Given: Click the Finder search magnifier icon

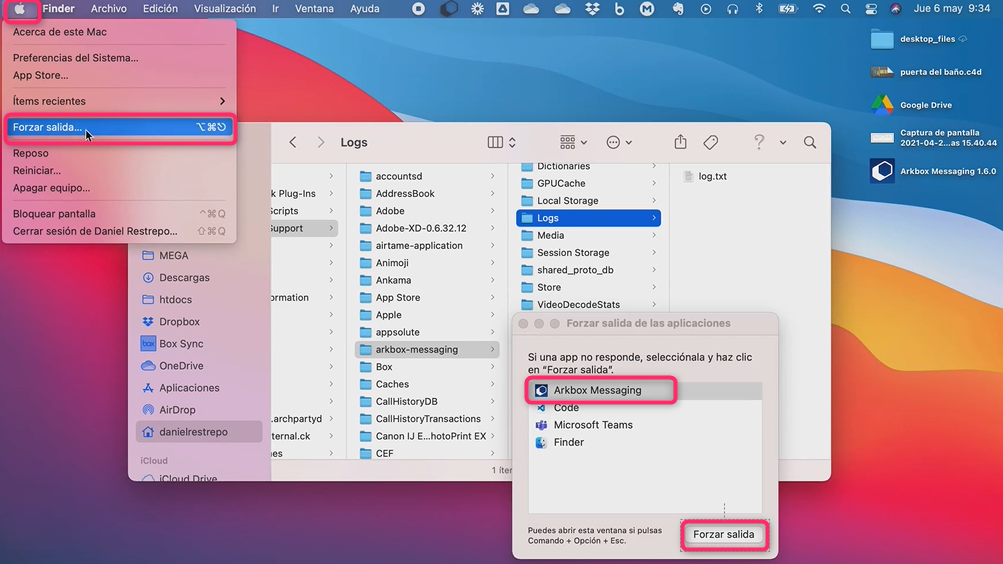Looking at the screenshot, I should point(810,143).
